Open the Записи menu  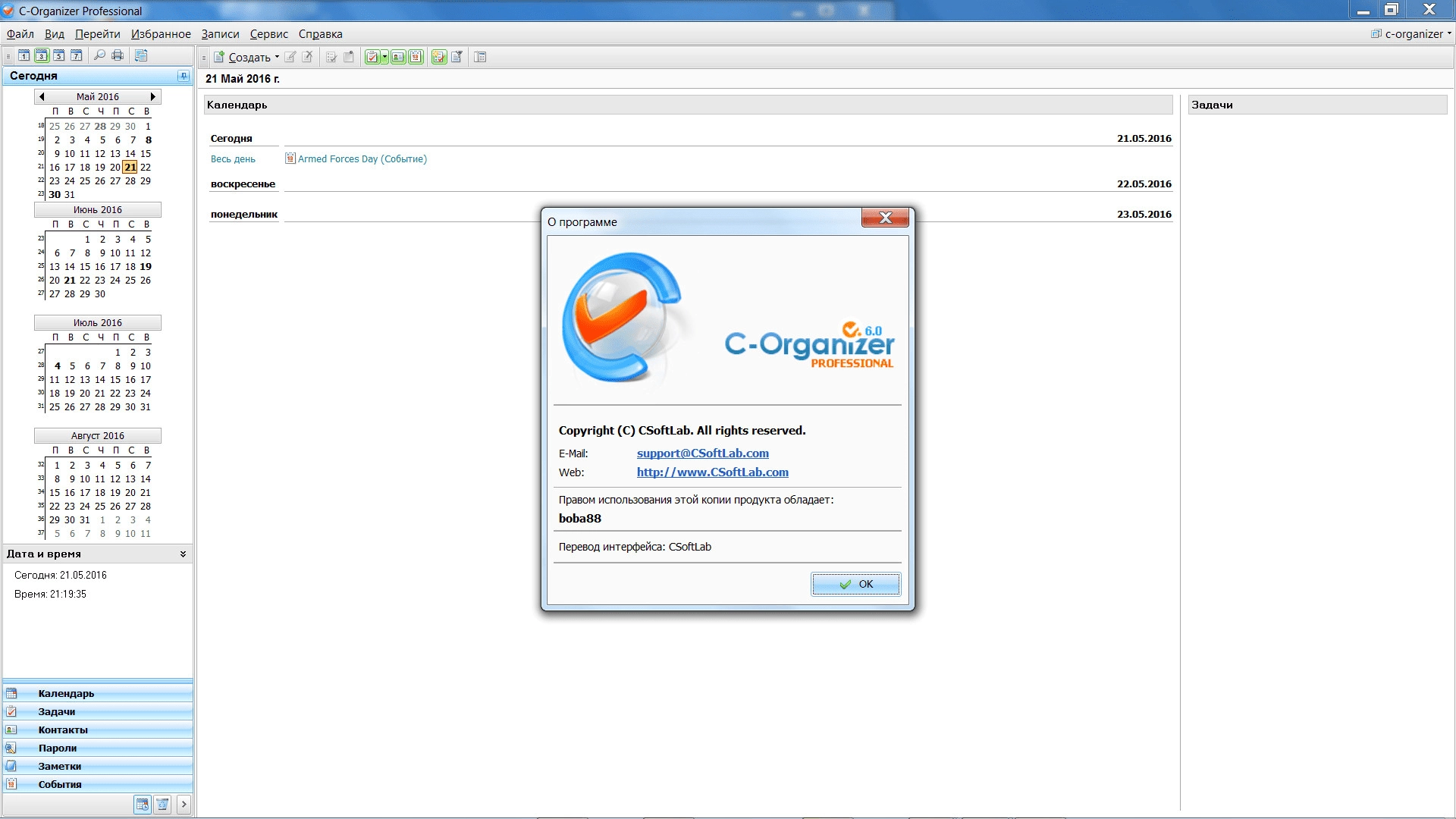coord(220,34)
